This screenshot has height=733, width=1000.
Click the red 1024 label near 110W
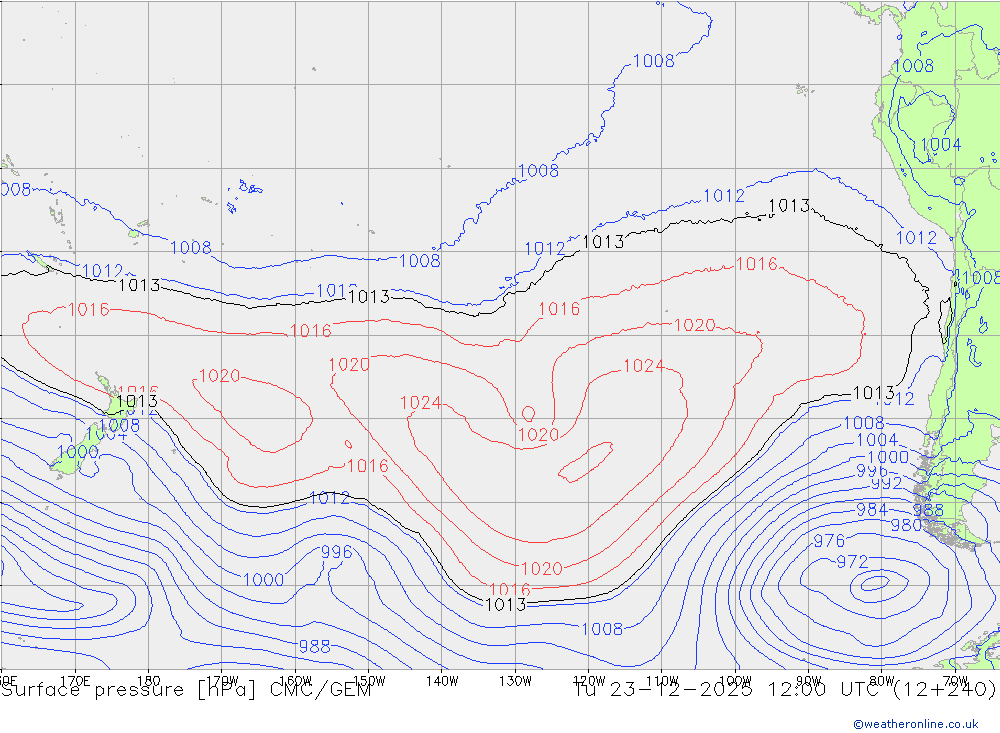pyautogui.click(x=643, y=366)
